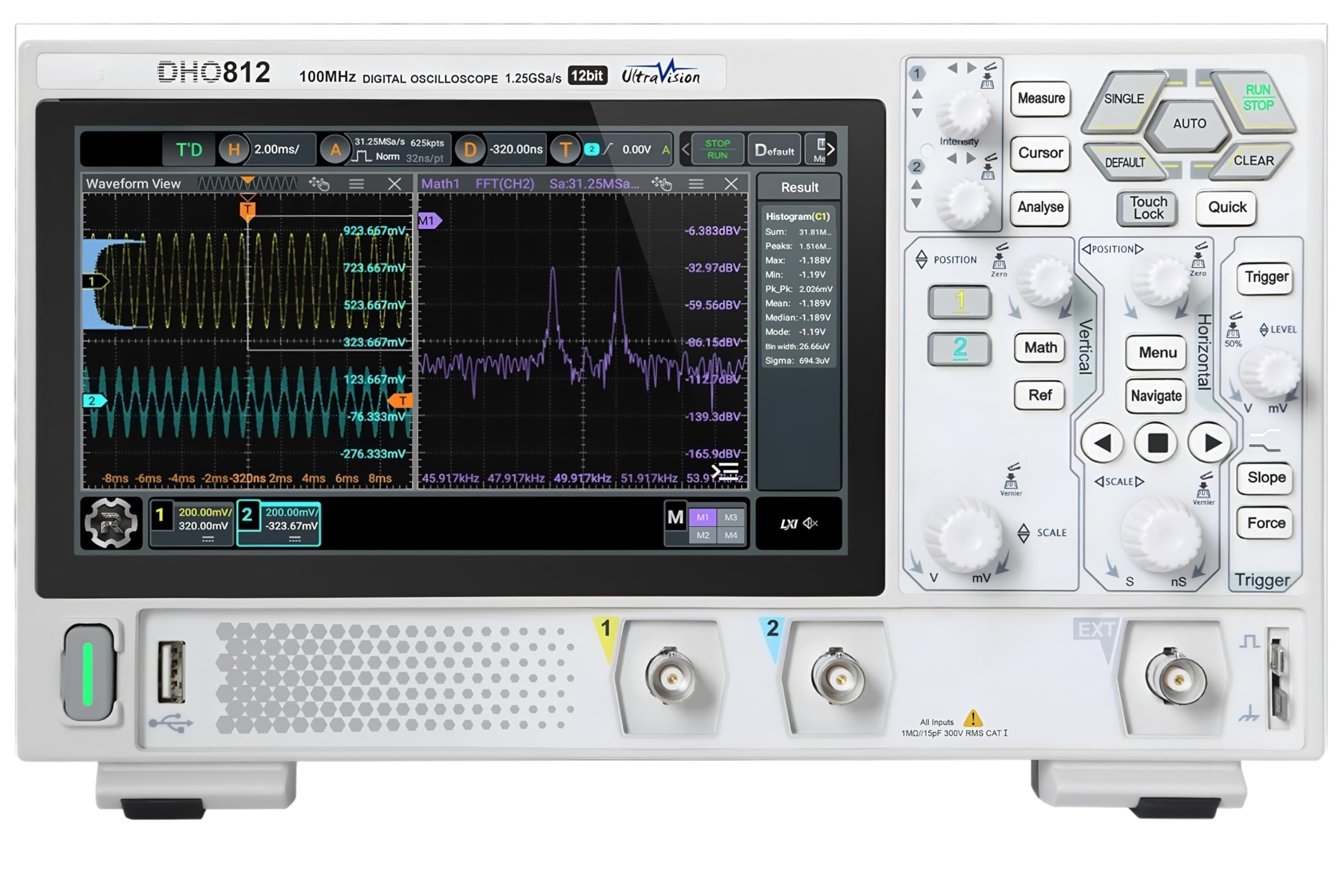Viewport: 1343px width, 896px height.
Task: Hit the DEFAULT hardware button
Action: click(x=1124, y=162)
